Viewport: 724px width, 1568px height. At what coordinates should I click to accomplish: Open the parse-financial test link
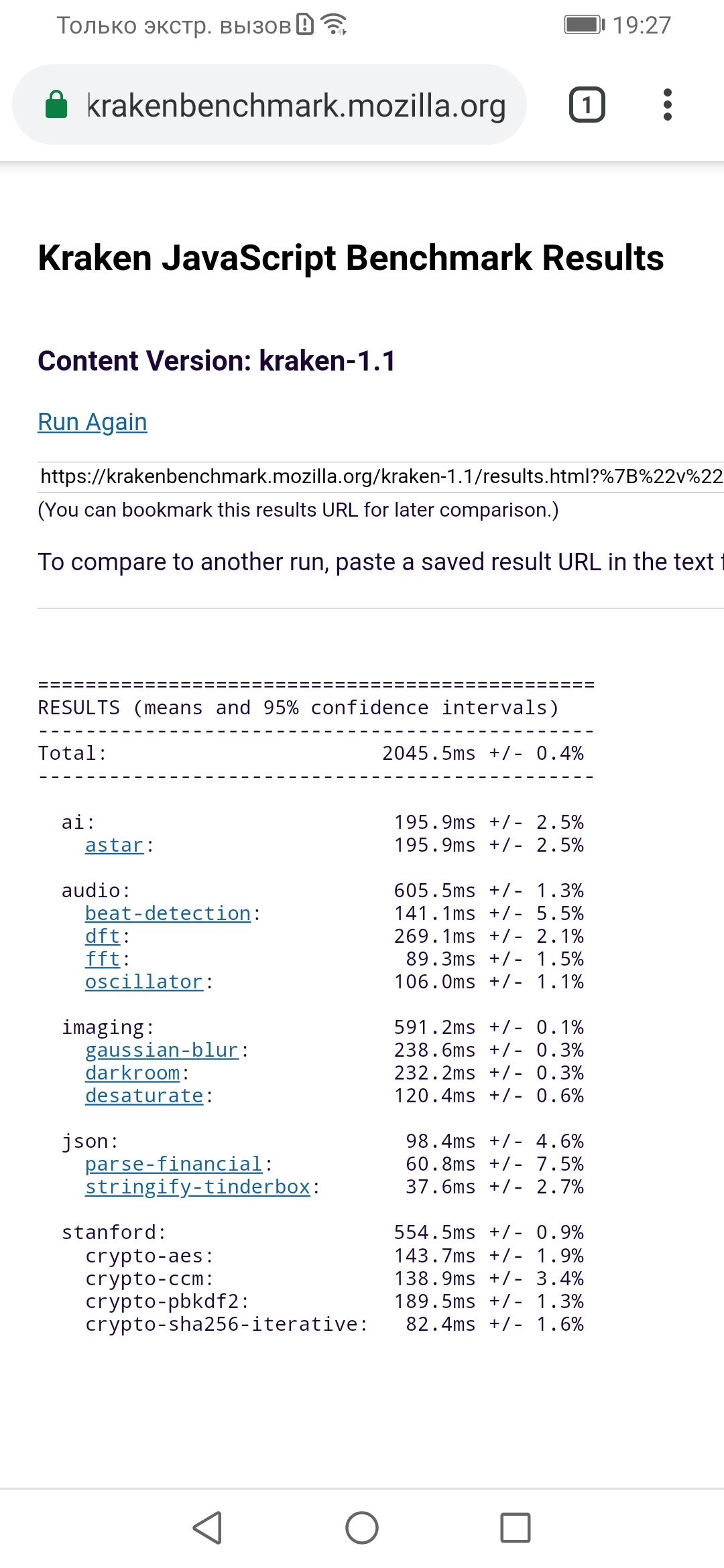click(x=173, y=1165)
